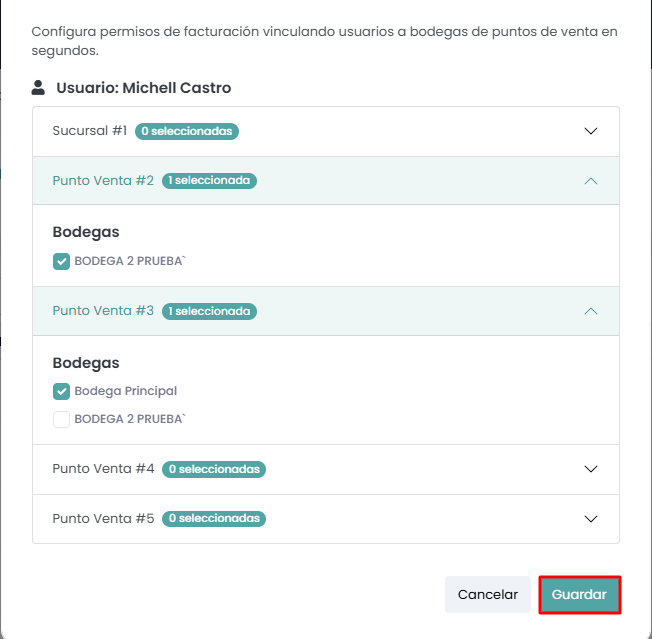Expand the Punto Venta #5 chevron
This screenshot has height=639, width=652.
coord(590,519)
